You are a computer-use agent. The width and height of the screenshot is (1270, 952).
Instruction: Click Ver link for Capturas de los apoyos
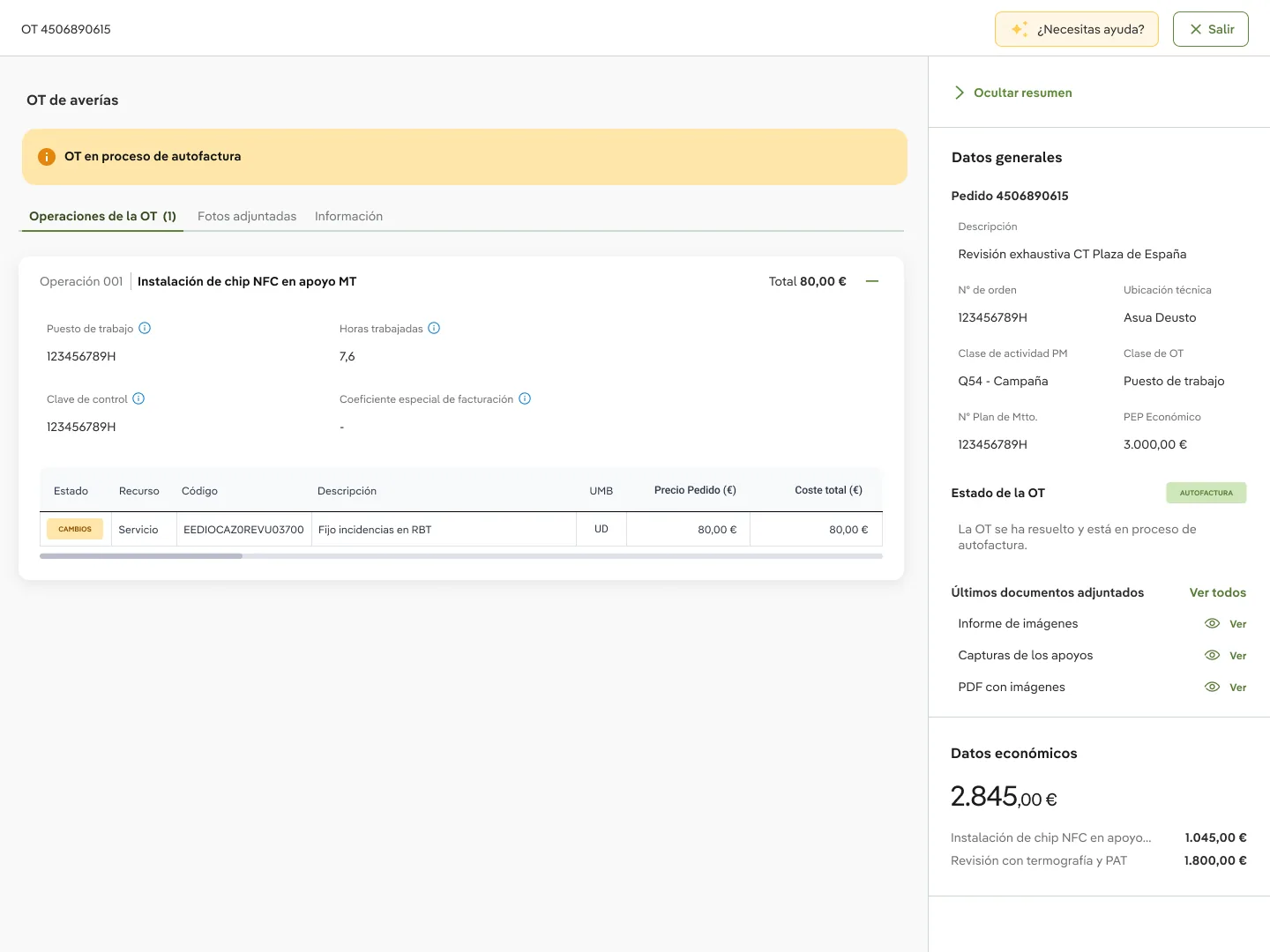pos(1238,656)
